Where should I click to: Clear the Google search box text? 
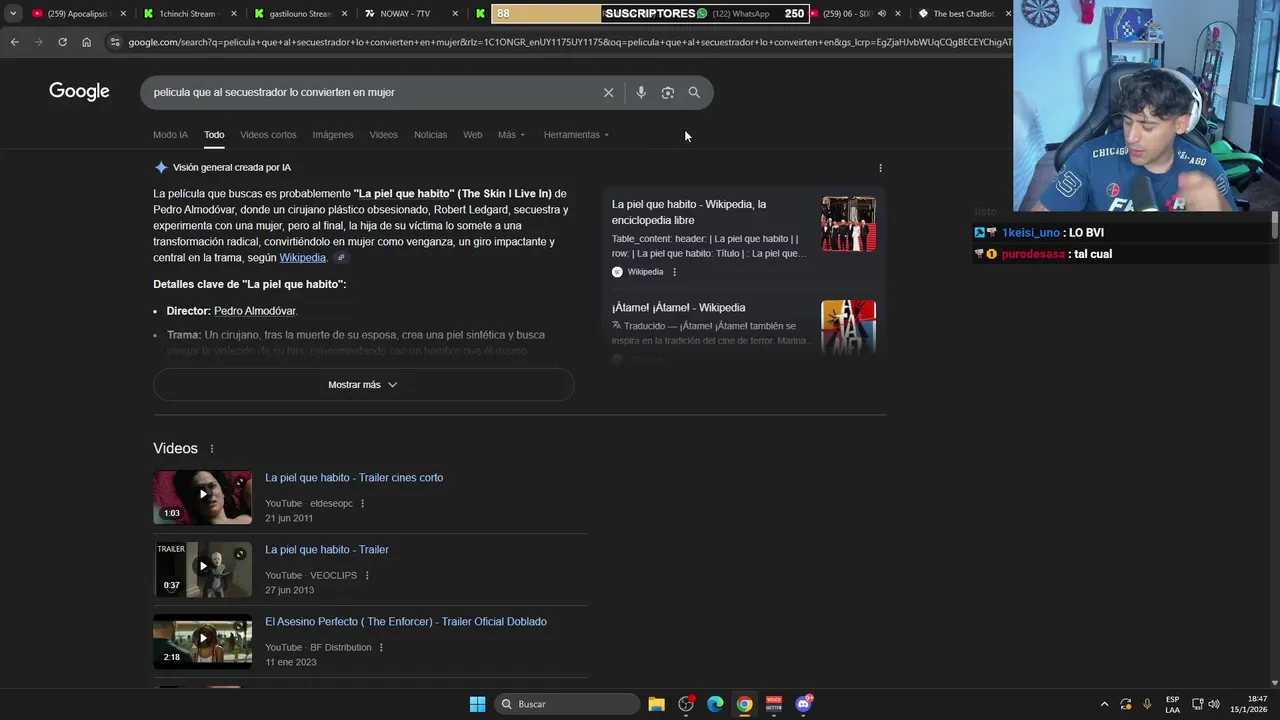pyautogui.click(x=608, y=92)
